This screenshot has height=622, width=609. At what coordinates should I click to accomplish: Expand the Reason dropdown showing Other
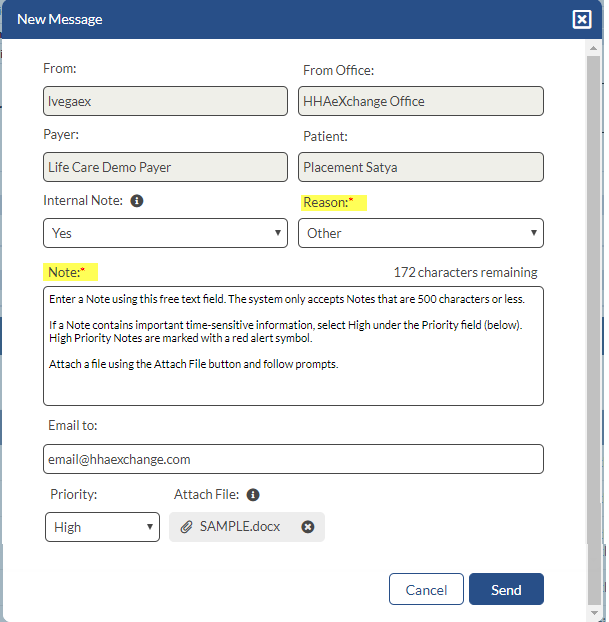coord(421,233)
